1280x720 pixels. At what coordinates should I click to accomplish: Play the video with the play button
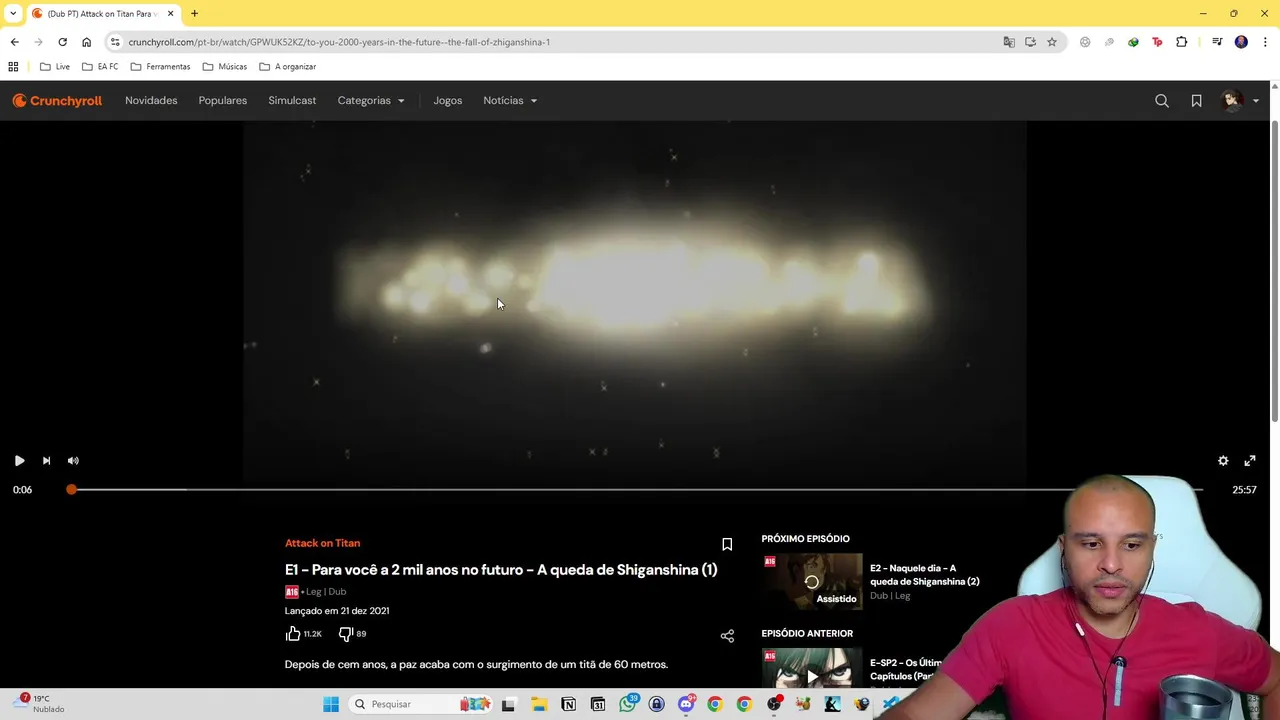19,461
